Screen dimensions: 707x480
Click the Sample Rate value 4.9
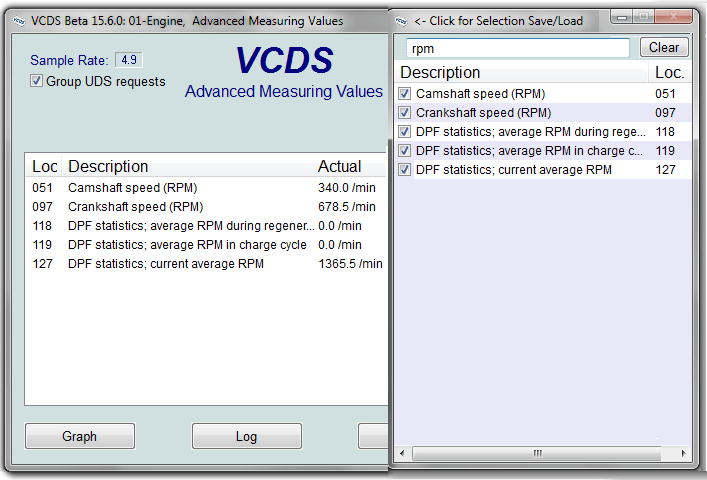(129, 60)
